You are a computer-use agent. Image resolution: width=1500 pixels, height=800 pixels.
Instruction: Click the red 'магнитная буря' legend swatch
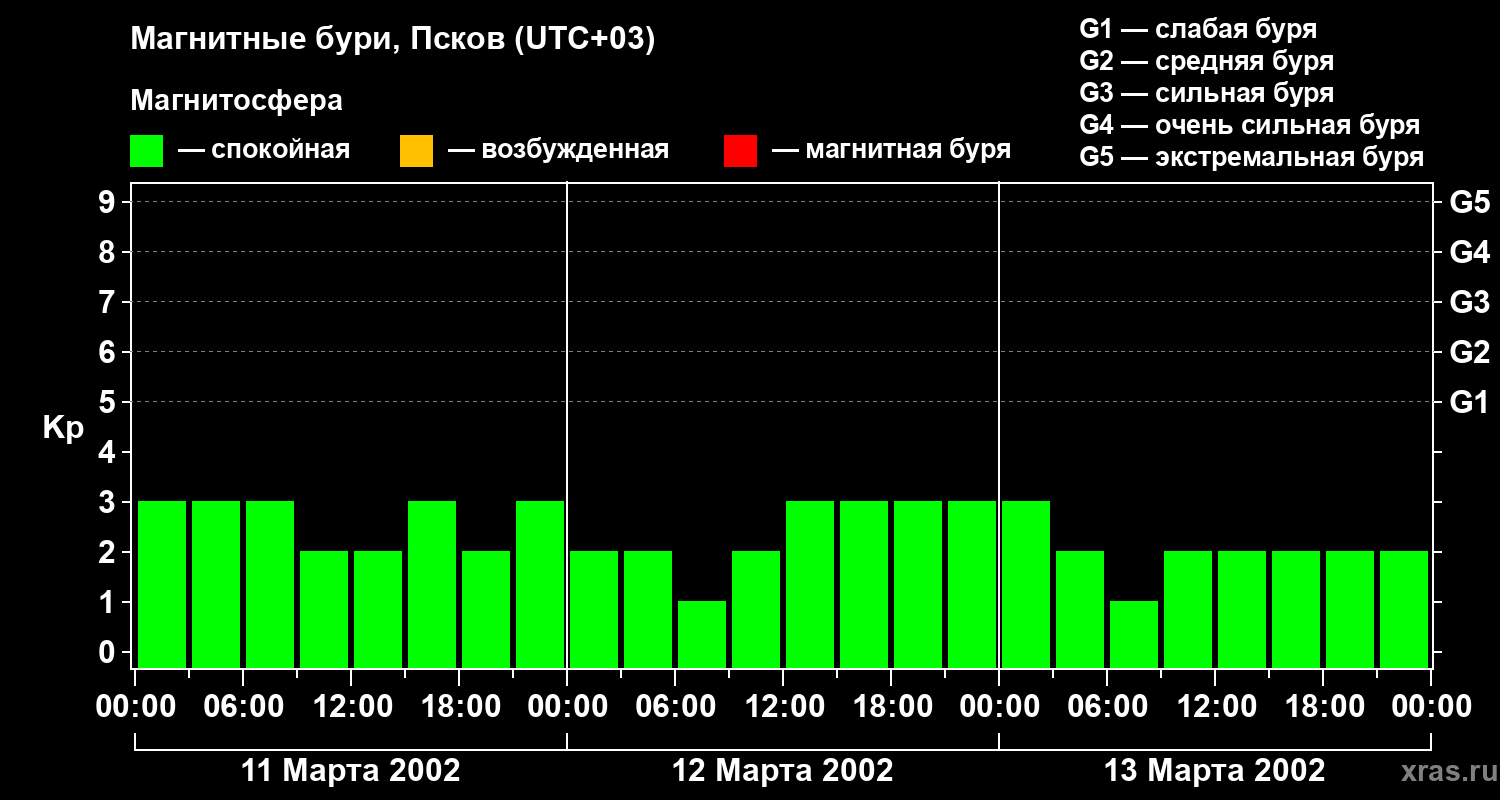click(740, 151)
